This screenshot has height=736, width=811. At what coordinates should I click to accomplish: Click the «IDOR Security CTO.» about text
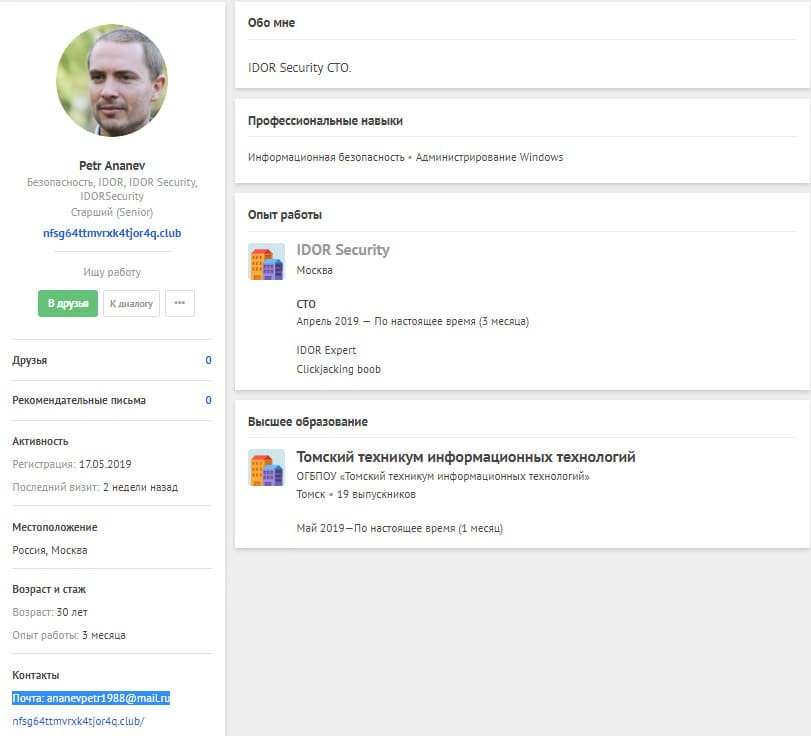click(299, 68)
